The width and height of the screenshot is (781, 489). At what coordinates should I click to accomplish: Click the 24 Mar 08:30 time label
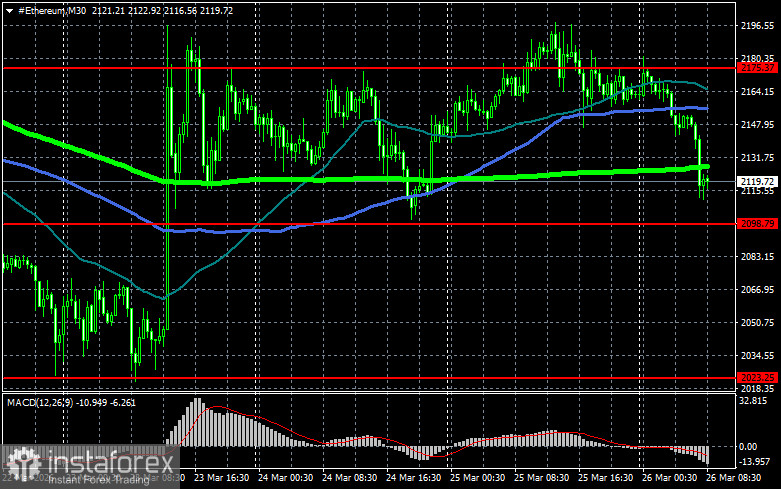pos(350,478)
